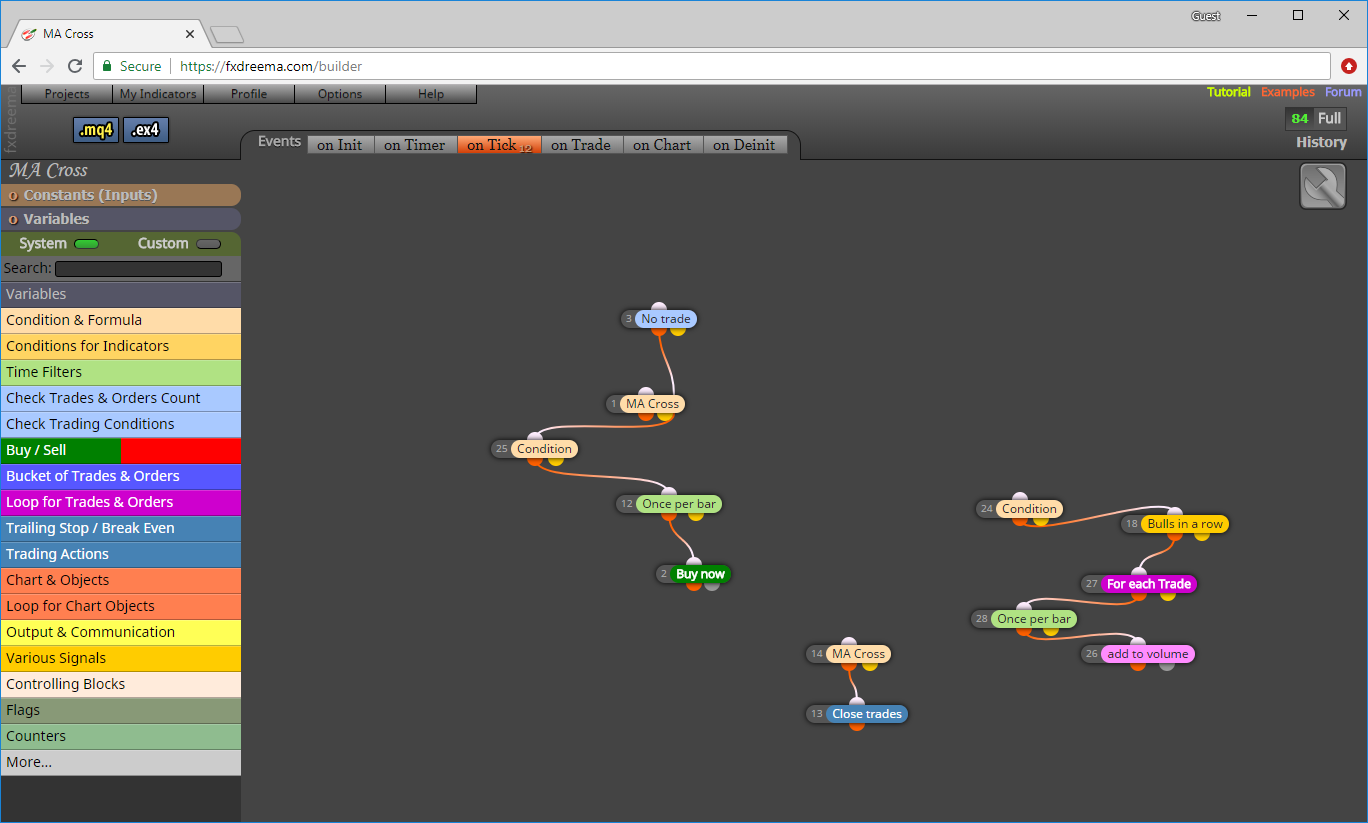Download the .ex4 compiled file
This screenshot has height=823, width=1368.
tap(146, 130)
